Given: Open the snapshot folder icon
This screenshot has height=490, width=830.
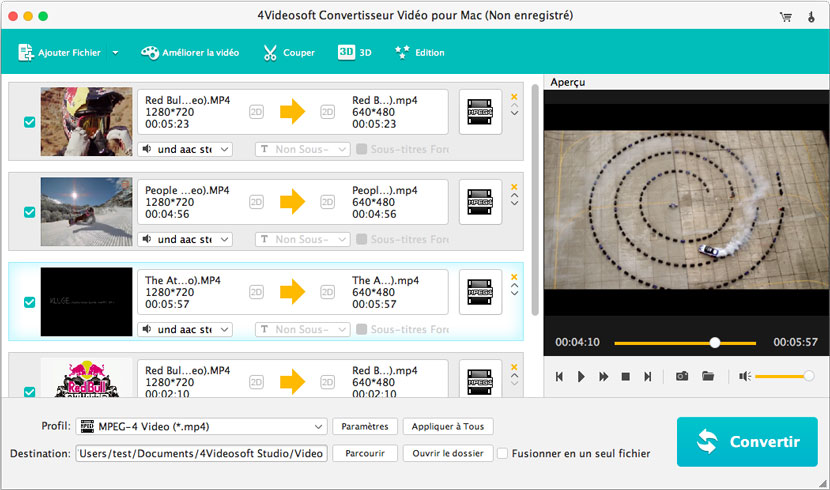Looking at the screenshot, I should coord(708,376).
